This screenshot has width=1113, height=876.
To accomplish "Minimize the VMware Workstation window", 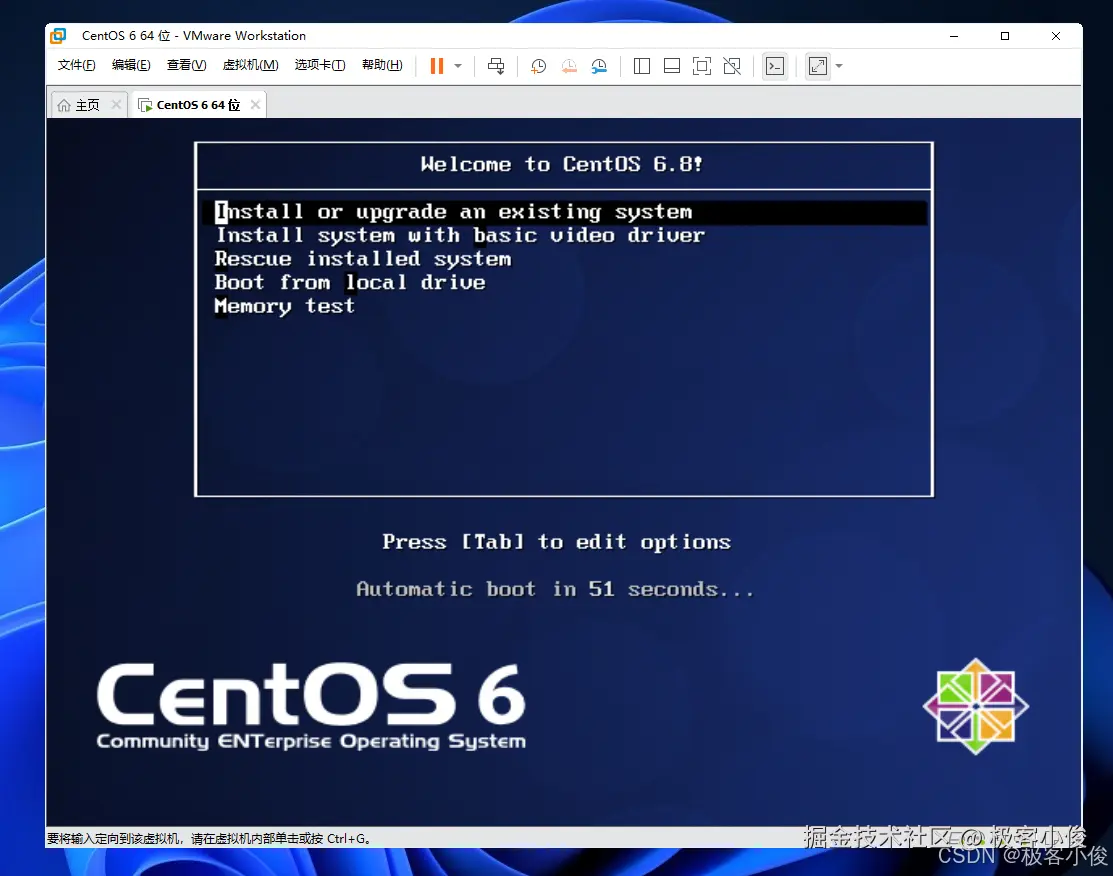I will point(954,35).
